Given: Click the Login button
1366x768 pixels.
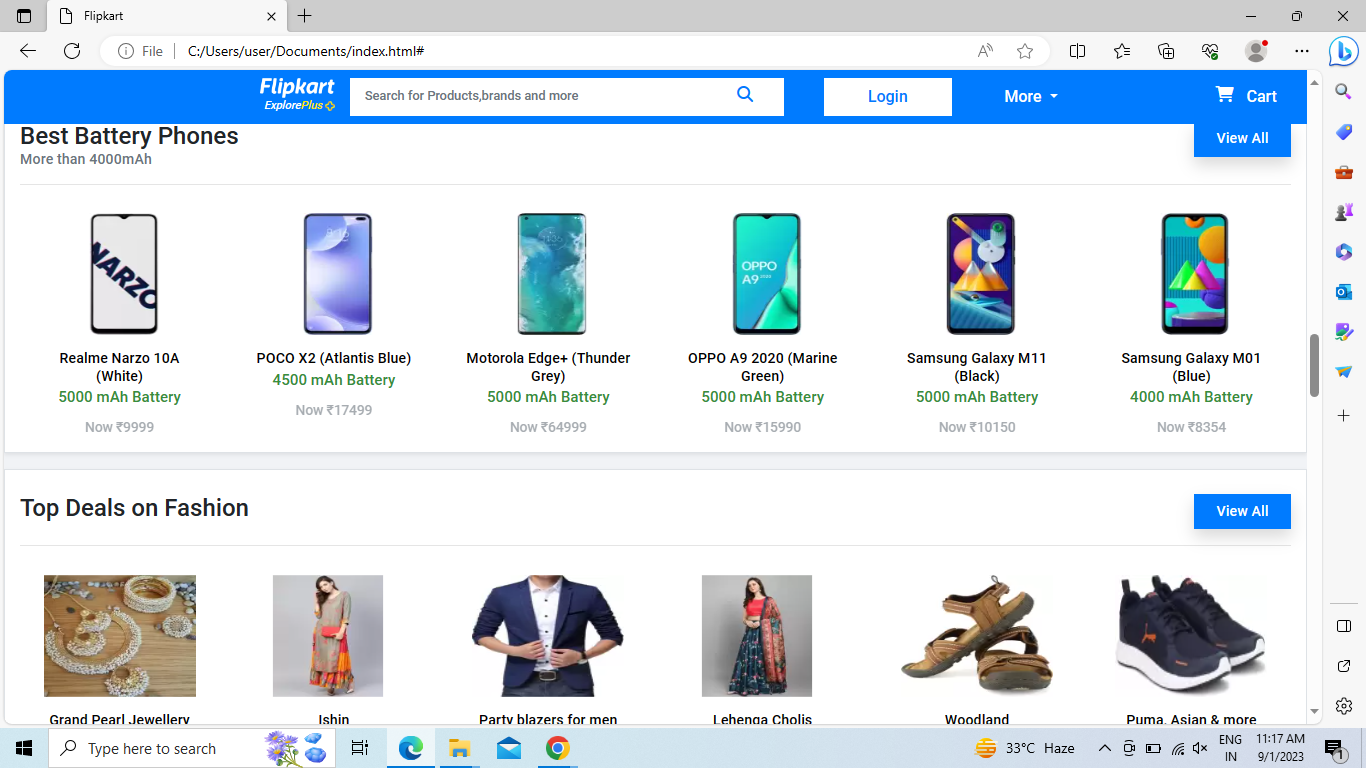Looking at the screenshot, I should point(887,96).
